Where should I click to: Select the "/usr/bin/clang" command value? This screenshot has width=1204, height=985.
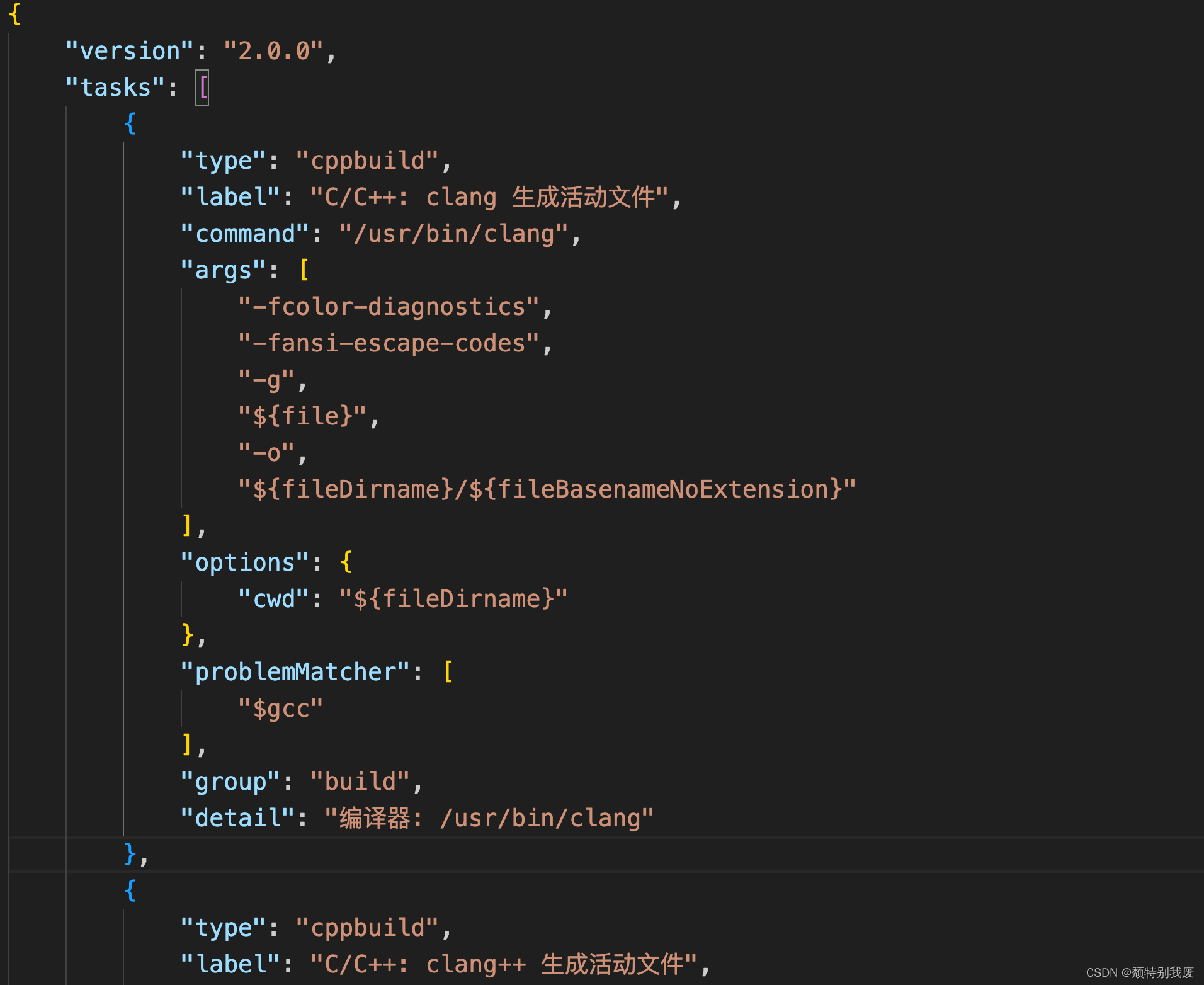click(x=453, y=234)
